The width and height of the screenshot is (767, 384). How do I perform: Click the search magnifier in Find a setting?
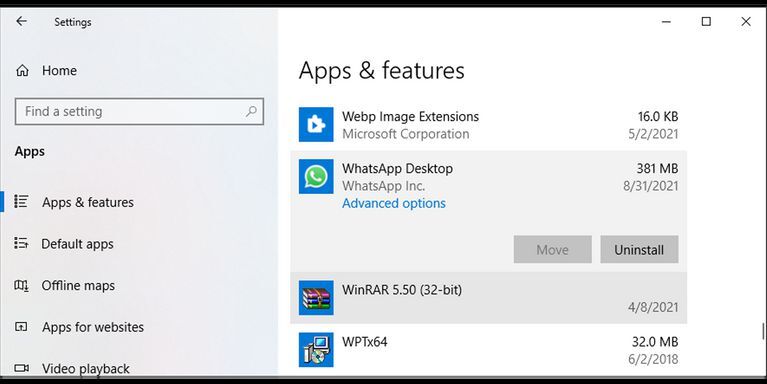point(251,111)
